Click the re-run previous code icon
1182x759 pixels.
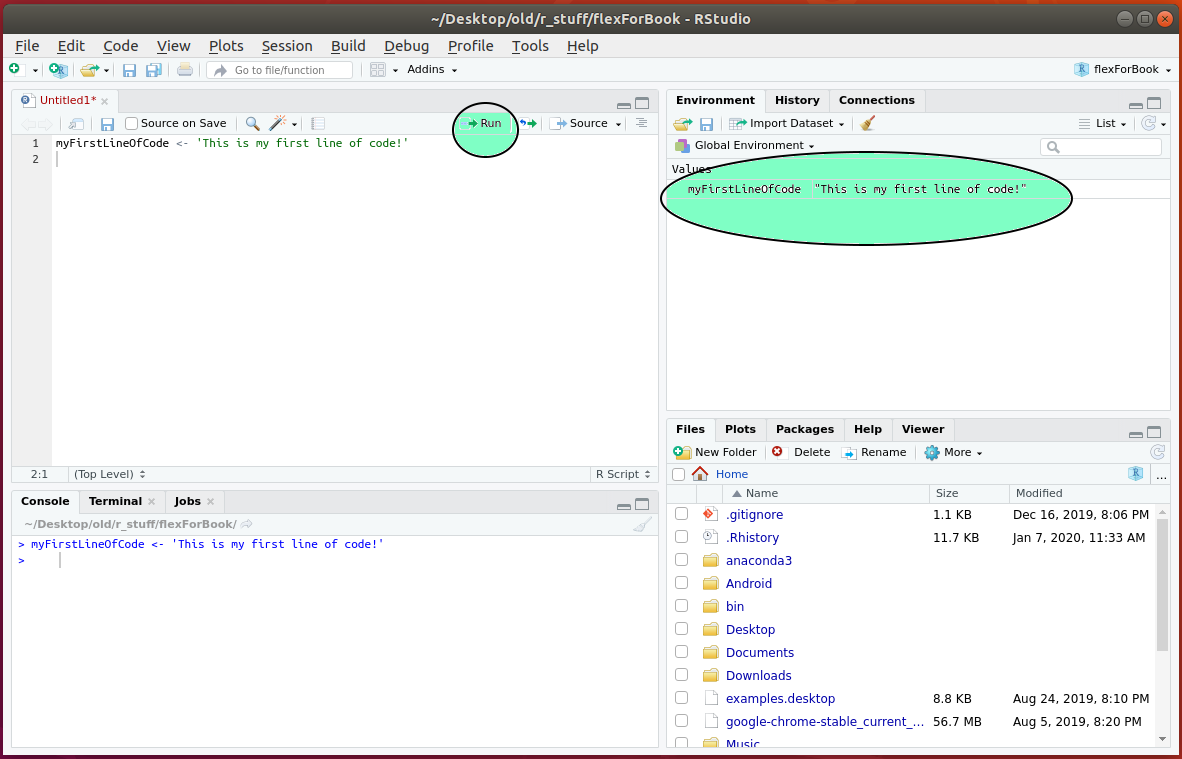coord(527,123)
